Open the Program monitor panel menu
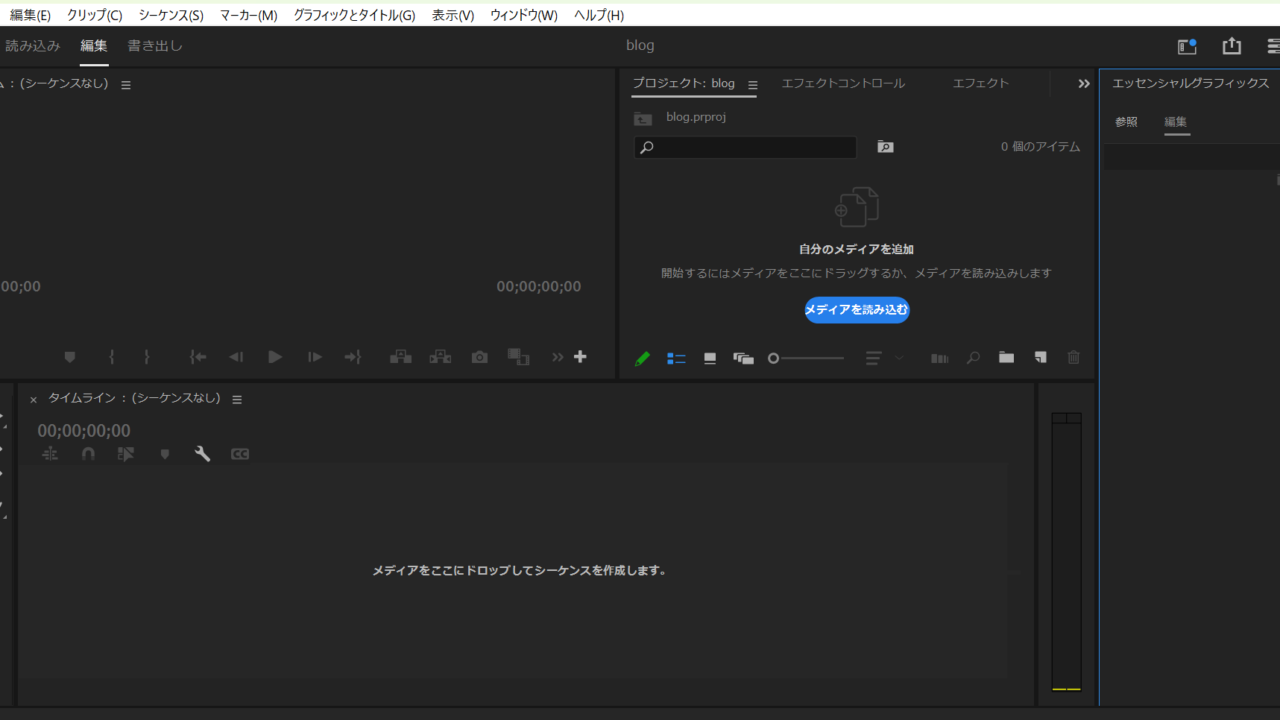Viewport: 1280px width, 720px height. coord(126,85)
